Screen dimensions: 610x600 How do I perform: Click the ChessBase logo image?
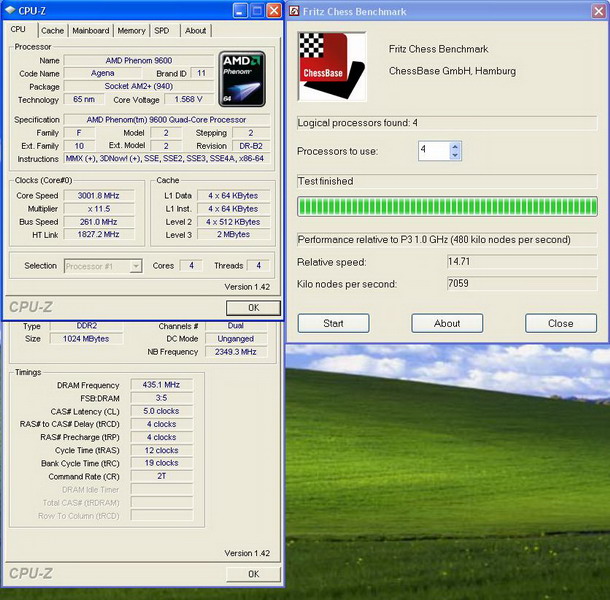tap(332, 67)
